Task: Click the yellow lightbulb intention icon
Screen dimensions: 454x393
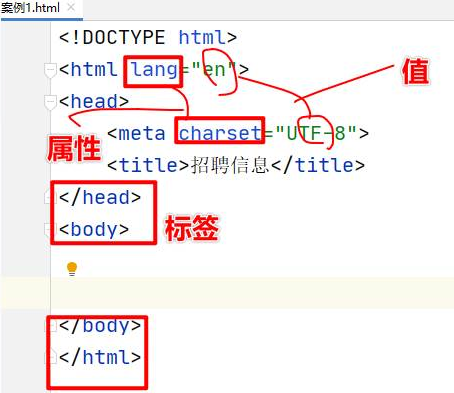Action: tap(72, 269)
